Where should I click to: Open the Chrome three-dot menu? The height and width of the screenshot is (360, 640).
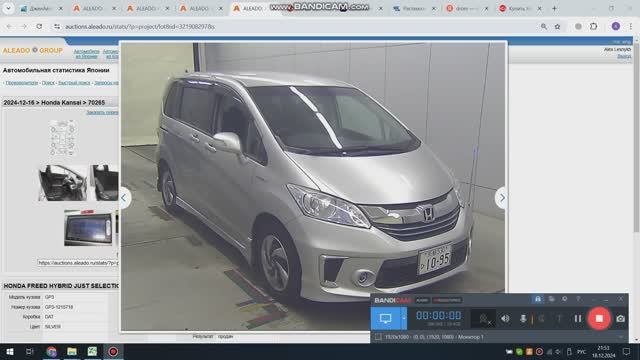pyautogui.click(x=631, y=26)
